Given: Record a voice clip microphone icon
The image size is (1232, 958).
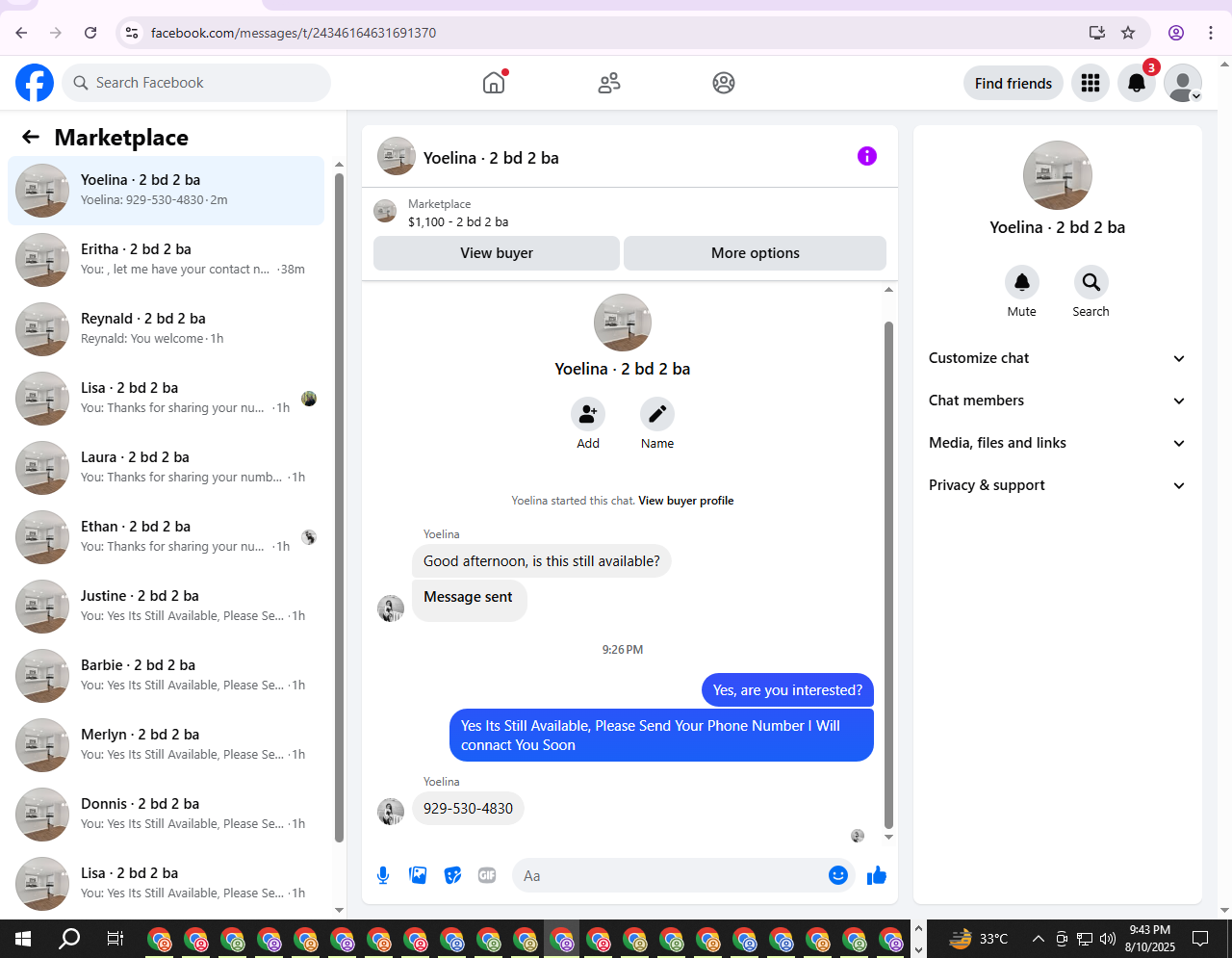Looking at the screenshot, I should coord(383,875).
